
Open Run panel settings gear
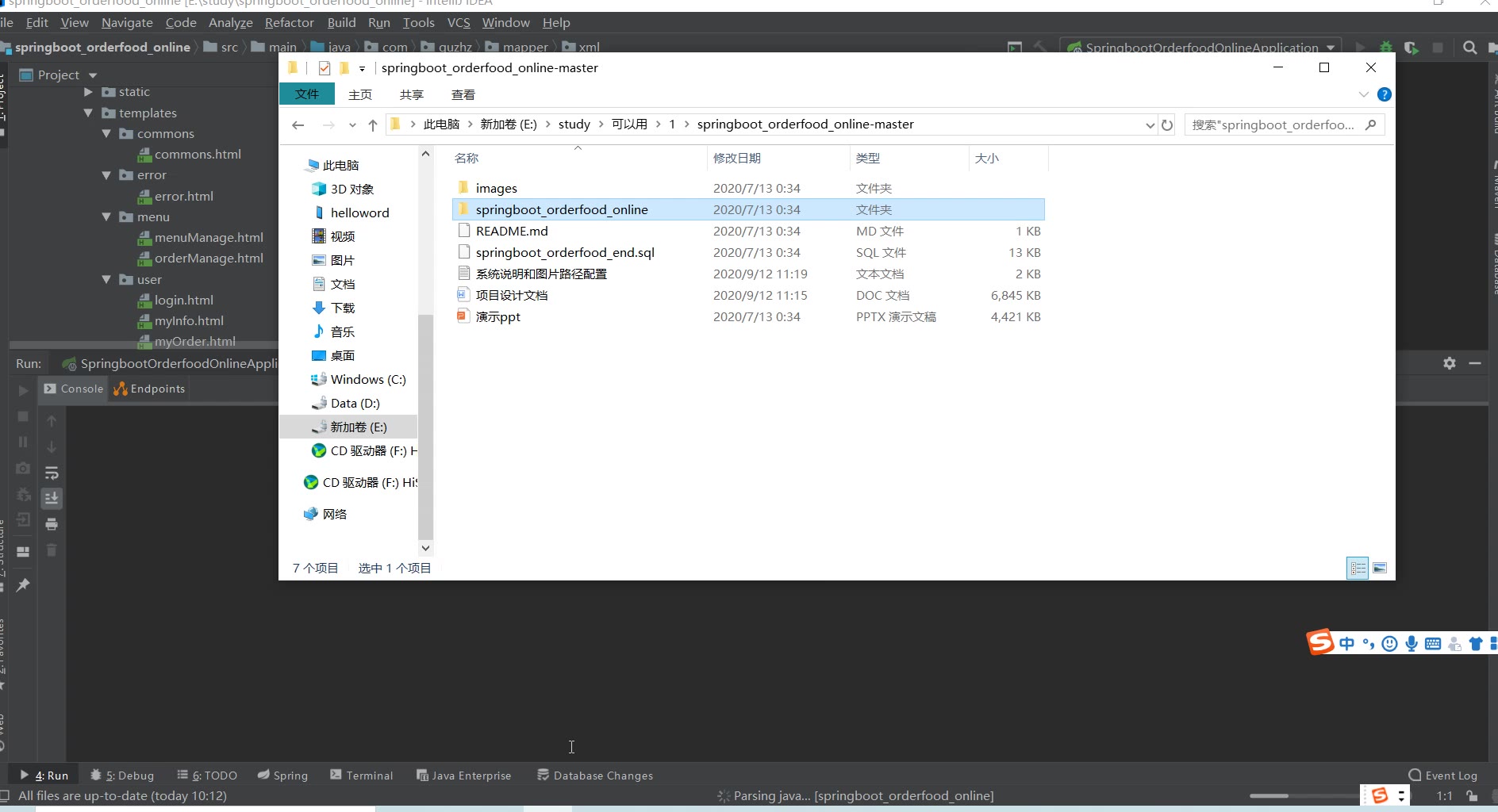pos(1450,363)
